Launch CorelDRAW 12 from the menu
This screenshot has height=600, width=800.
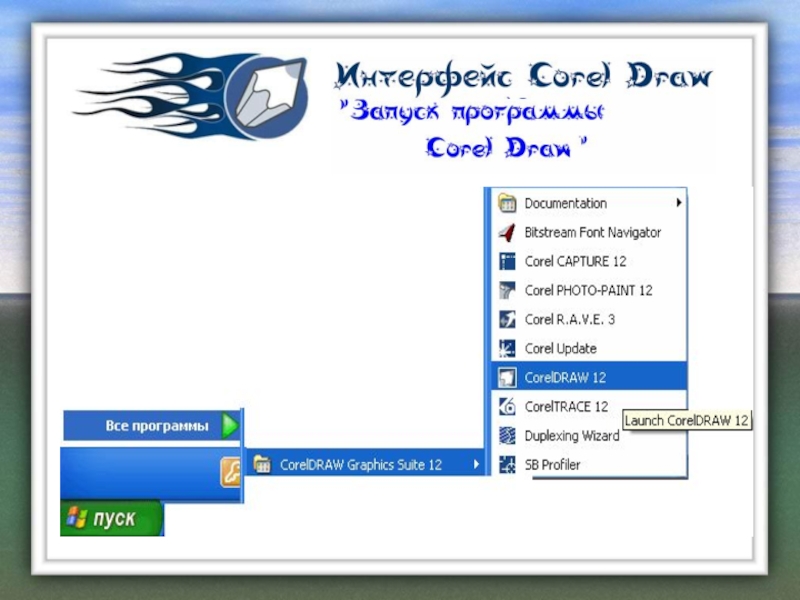pyautogui.click(x=565, y=378)
